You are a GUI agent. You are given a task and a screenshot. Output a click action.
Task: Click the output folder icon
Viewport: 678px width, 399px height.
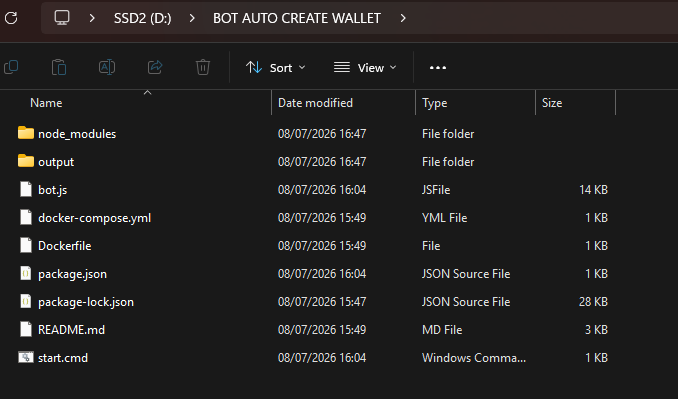click(x=26, y=161)
